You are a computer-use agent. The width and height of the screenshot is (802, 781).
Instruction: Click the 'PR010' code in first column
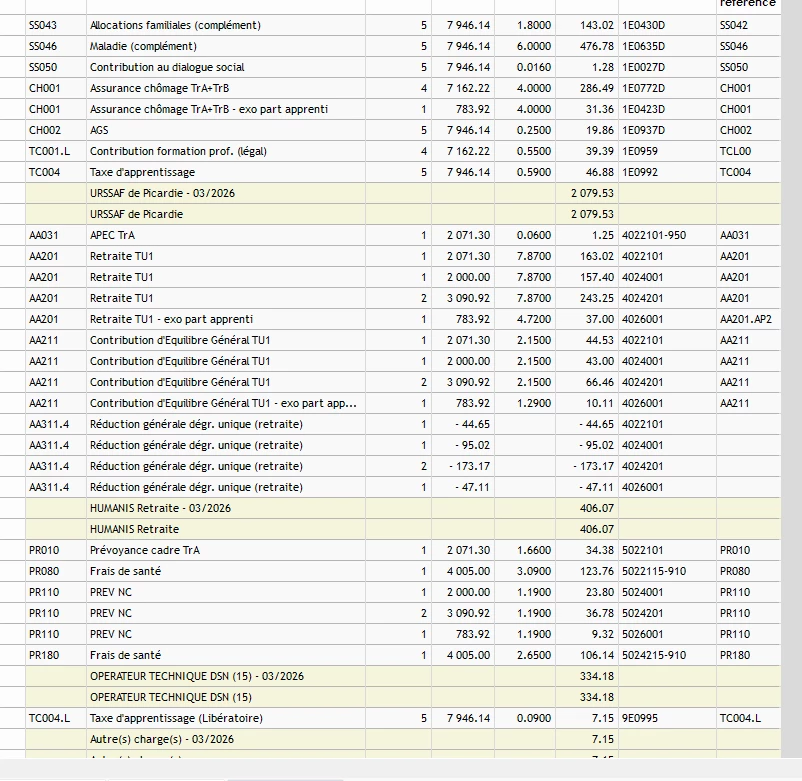[x=44, y=550]
